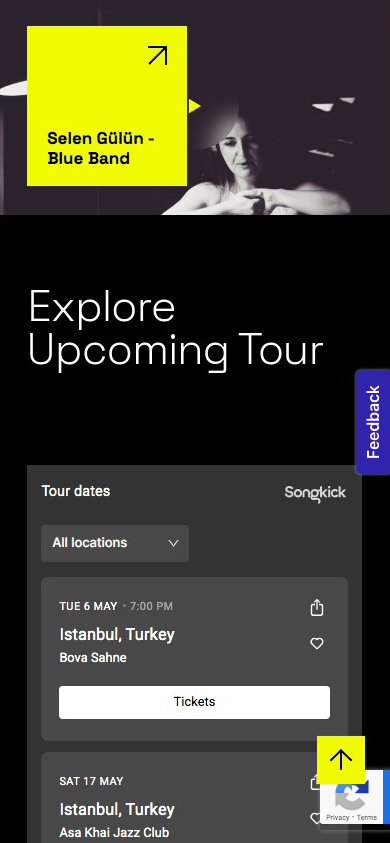Click the reCAPTCHA badge logo
This screenshot has height=843, width=390.
click(352, 796)
